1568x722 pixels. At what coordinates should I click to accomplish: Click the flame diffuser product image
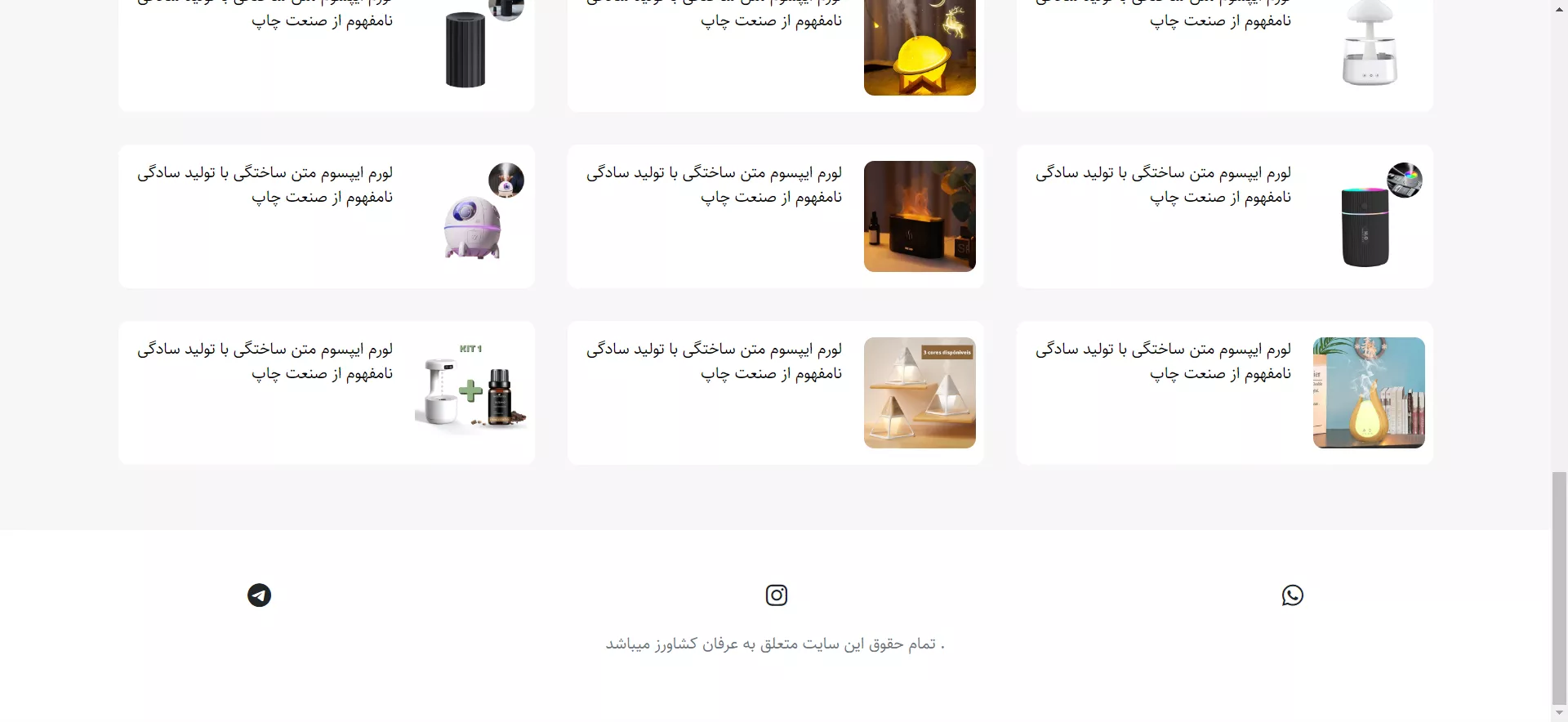coord(920,216)
